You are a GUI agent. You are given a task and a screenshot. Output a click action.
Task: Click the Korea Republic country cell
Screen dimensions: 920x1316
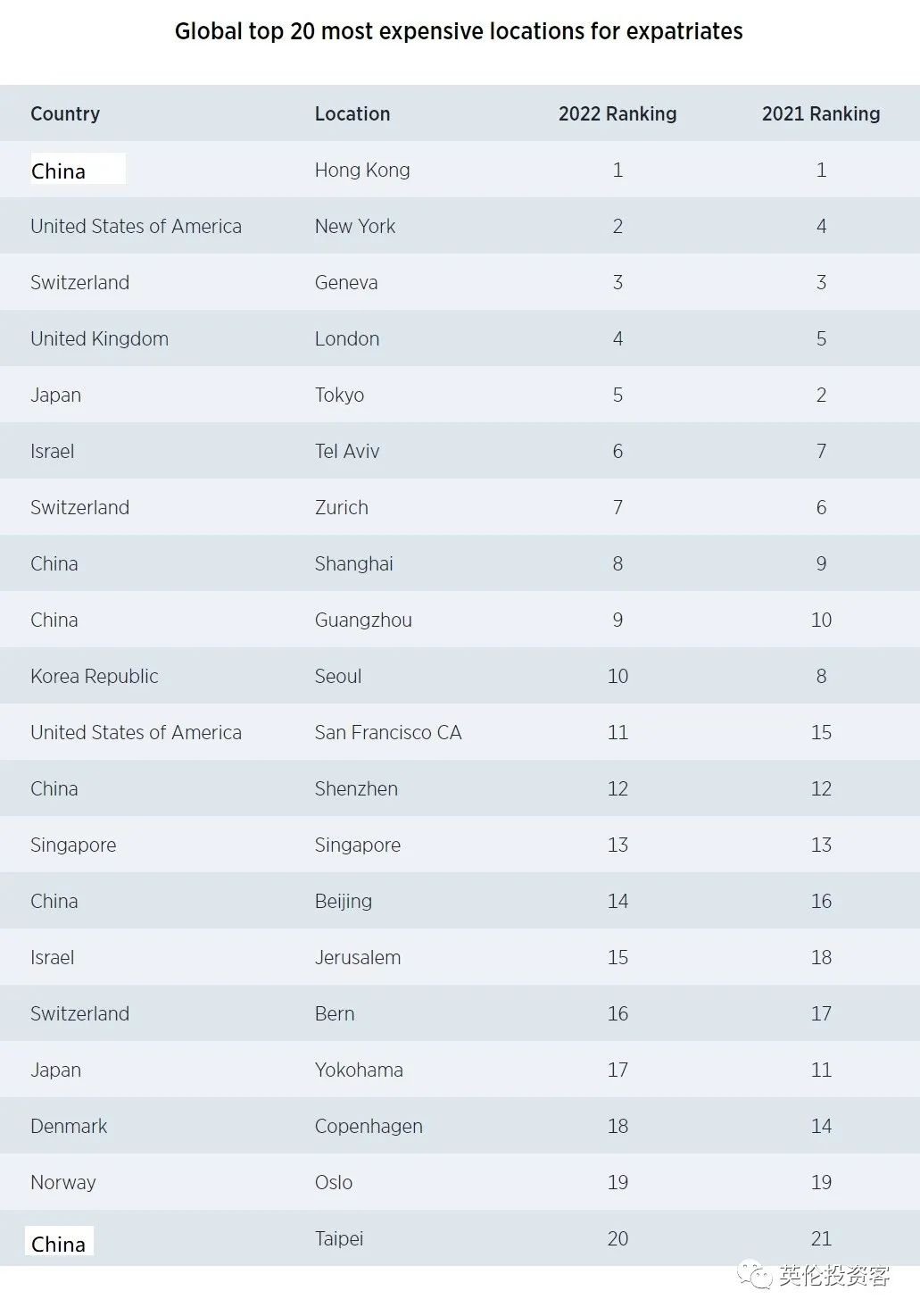click(95, 676)
